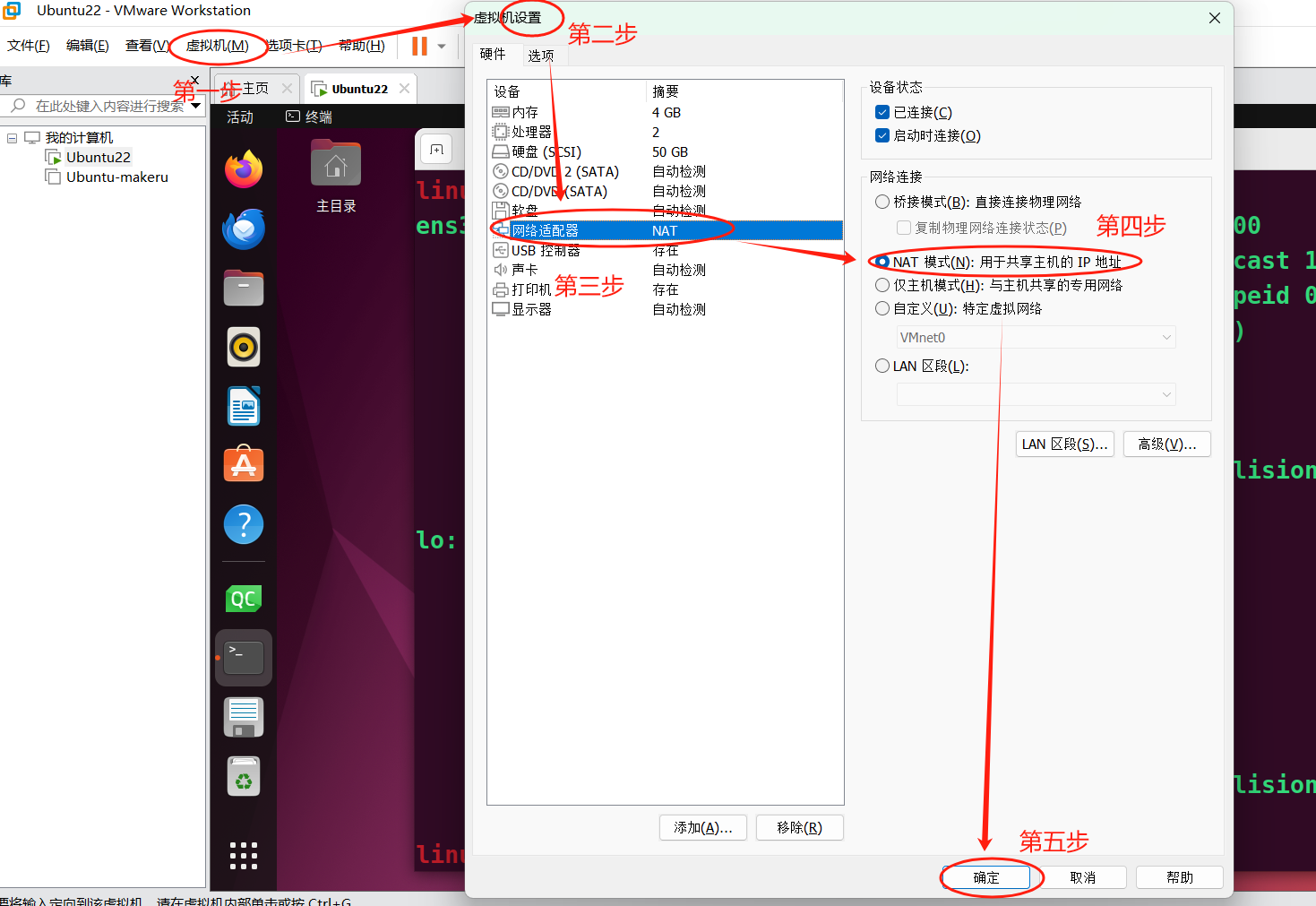Click the LAN 区段(S)... button
This screenshot has height=906, width=1316.
(x=1065, y=444)
